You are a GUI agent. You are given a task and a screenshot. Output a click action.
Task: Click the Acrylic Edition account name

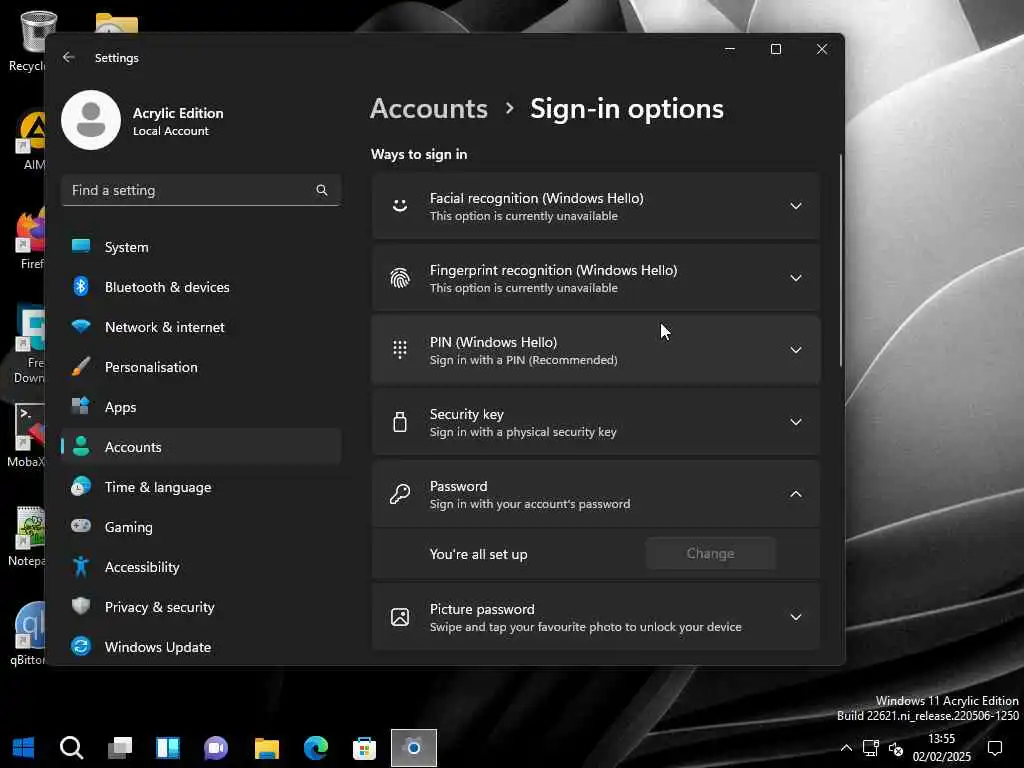point(178,113)
